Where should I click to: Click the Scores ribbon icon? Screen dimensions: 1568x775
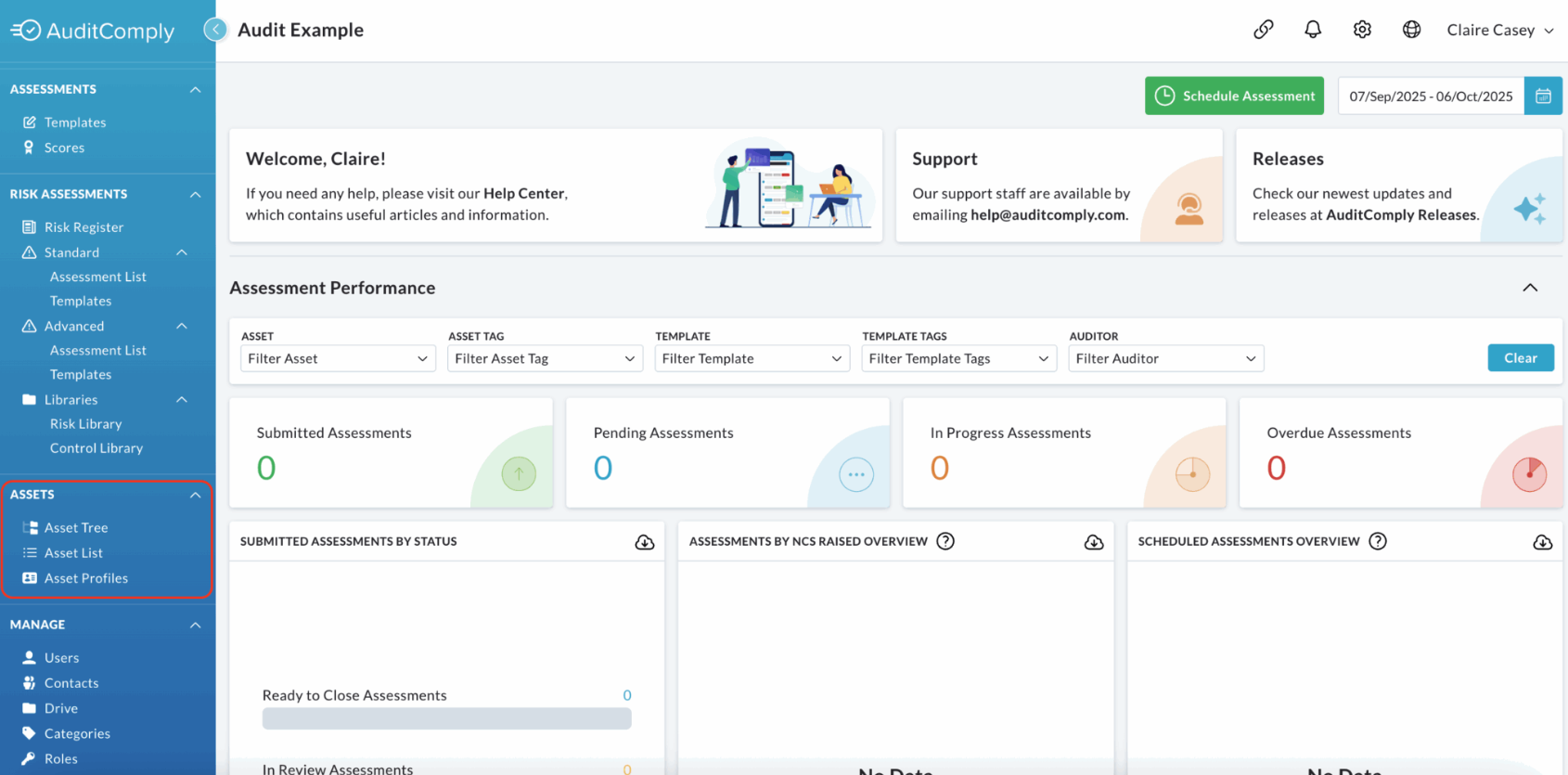coord(30,148)
